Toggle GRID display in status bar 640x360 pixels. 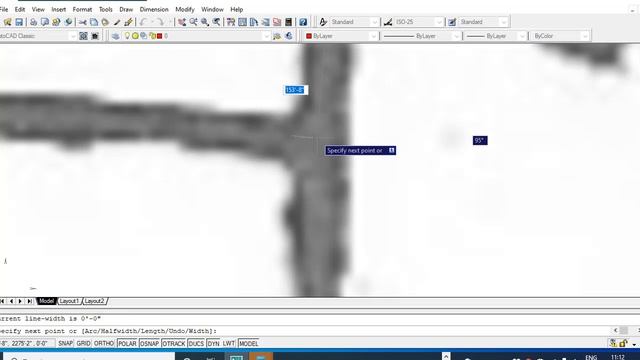tap(83, 344)
